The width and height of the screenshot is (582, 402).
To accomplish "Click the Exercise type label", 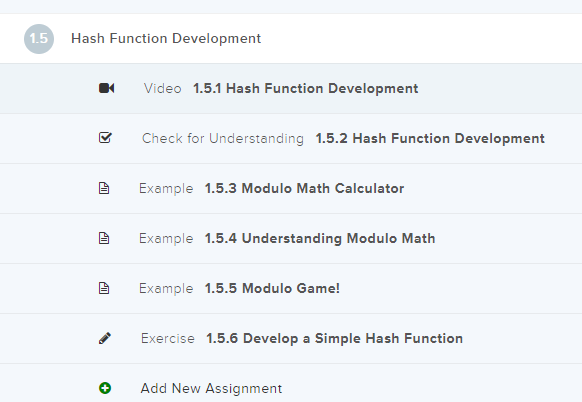I will [x=168, y=339].
